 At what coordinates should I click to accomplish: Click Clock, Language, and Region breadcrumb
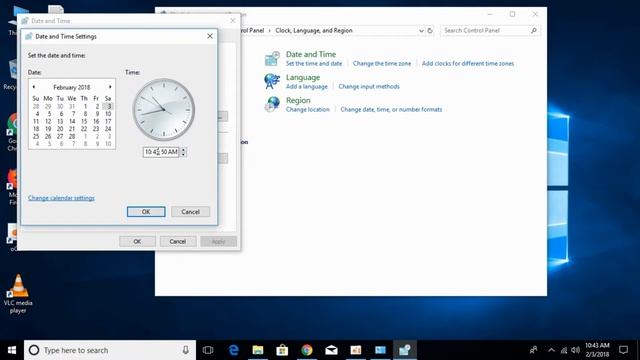(314, 31)
